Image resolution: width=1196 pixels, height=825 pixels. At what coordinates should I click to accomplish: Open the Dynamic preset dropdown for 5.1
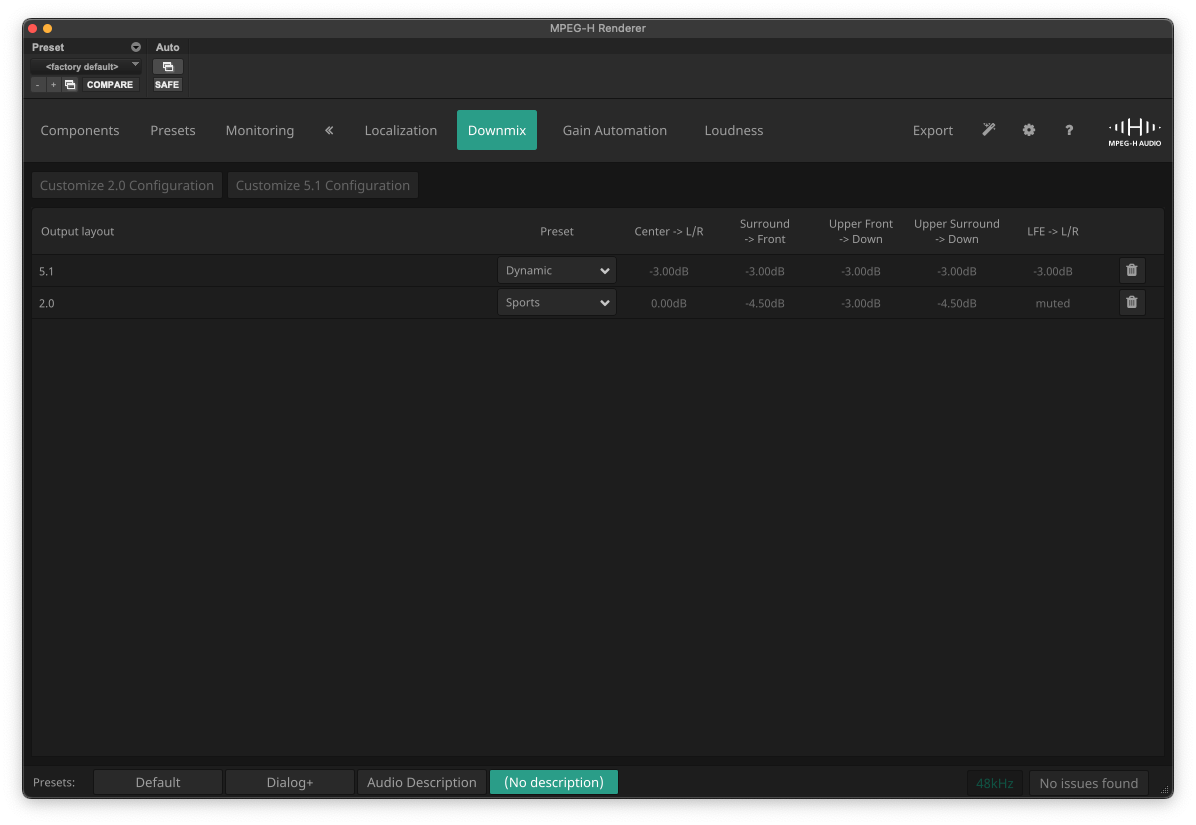coord(557,271)
